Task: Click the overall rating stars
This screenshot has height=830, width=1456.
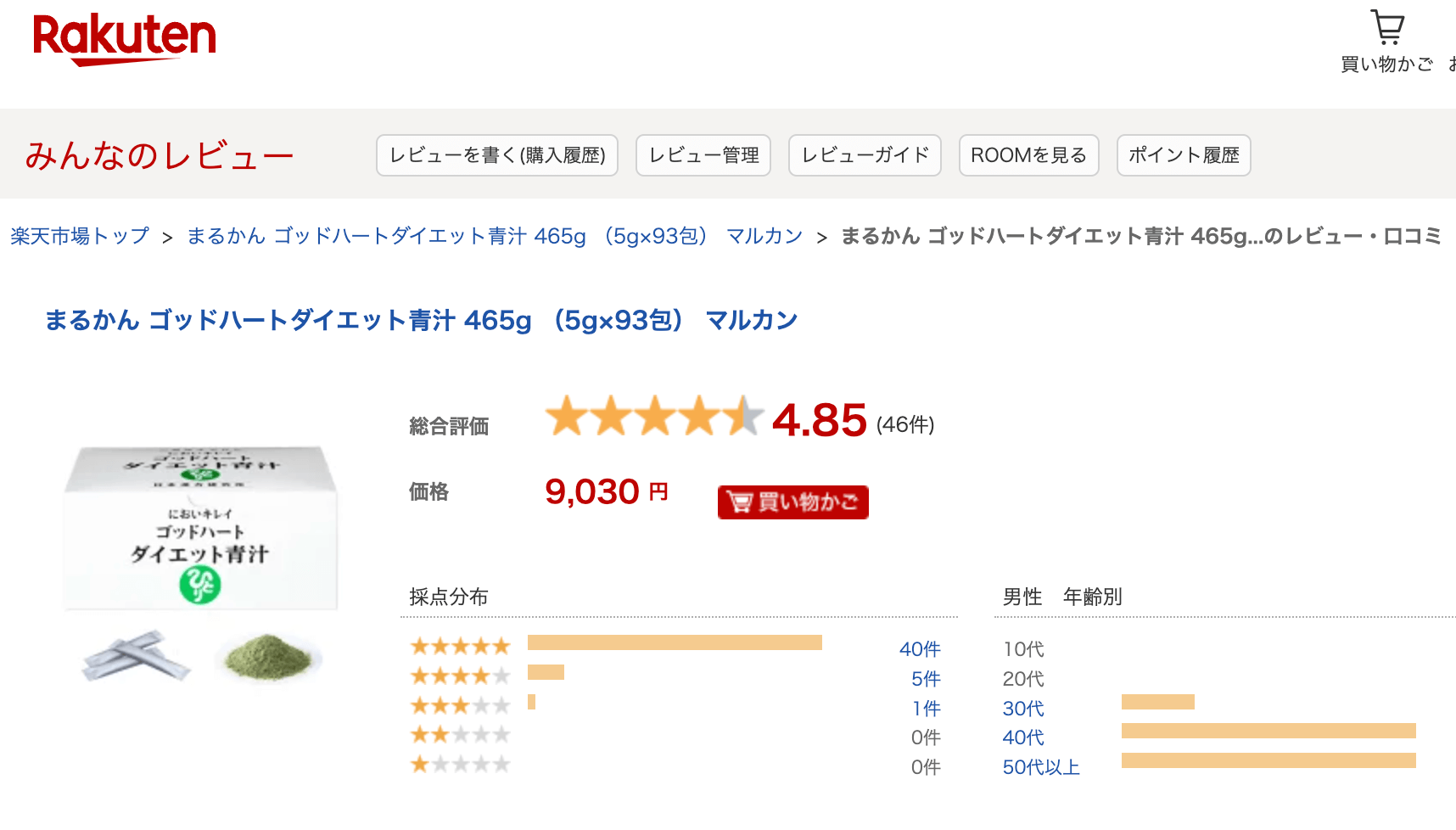Action: click(x=654, y=417)
